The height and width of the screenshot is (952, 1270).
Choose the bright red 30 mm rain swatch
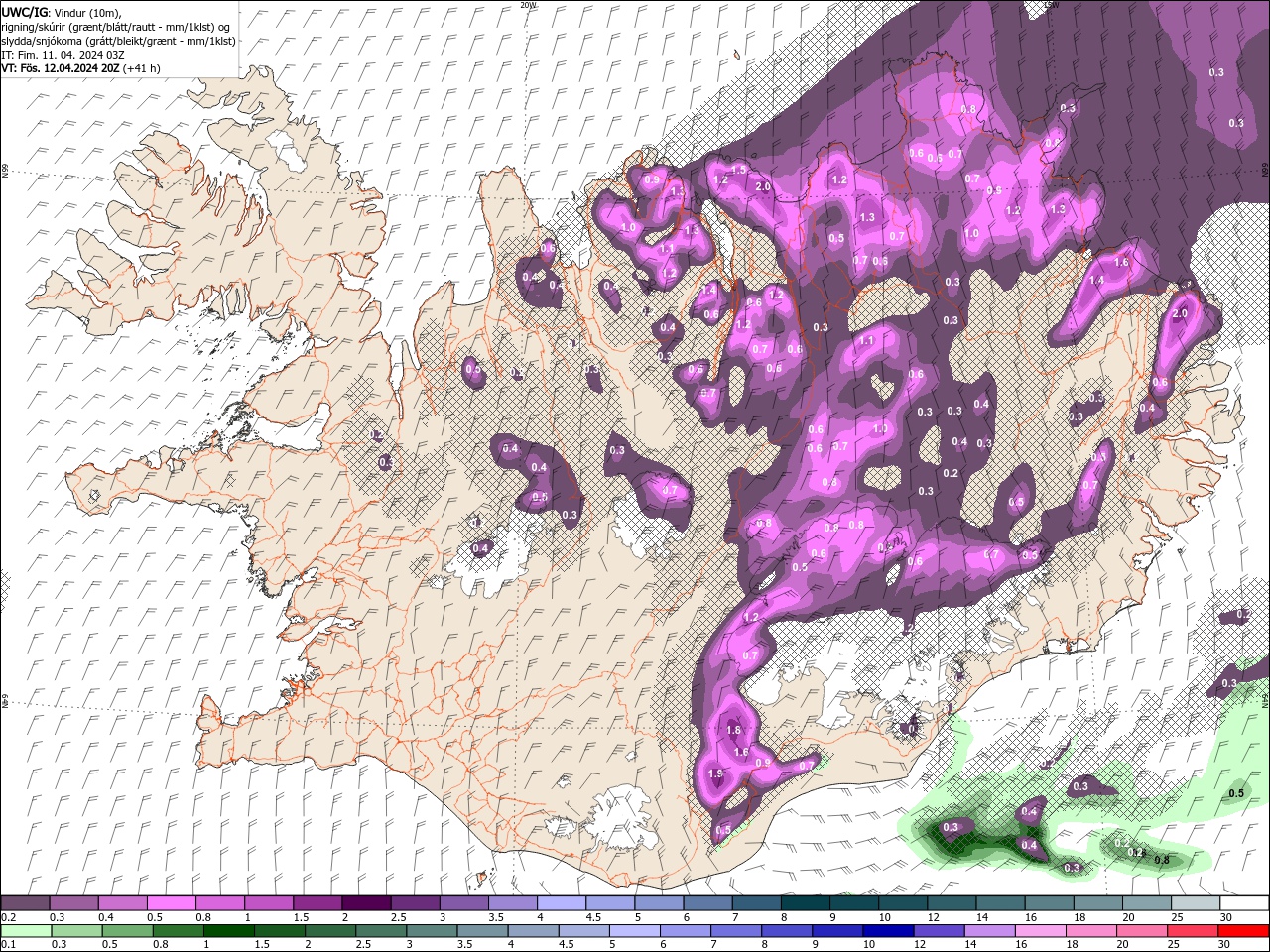click(1243, 931)
